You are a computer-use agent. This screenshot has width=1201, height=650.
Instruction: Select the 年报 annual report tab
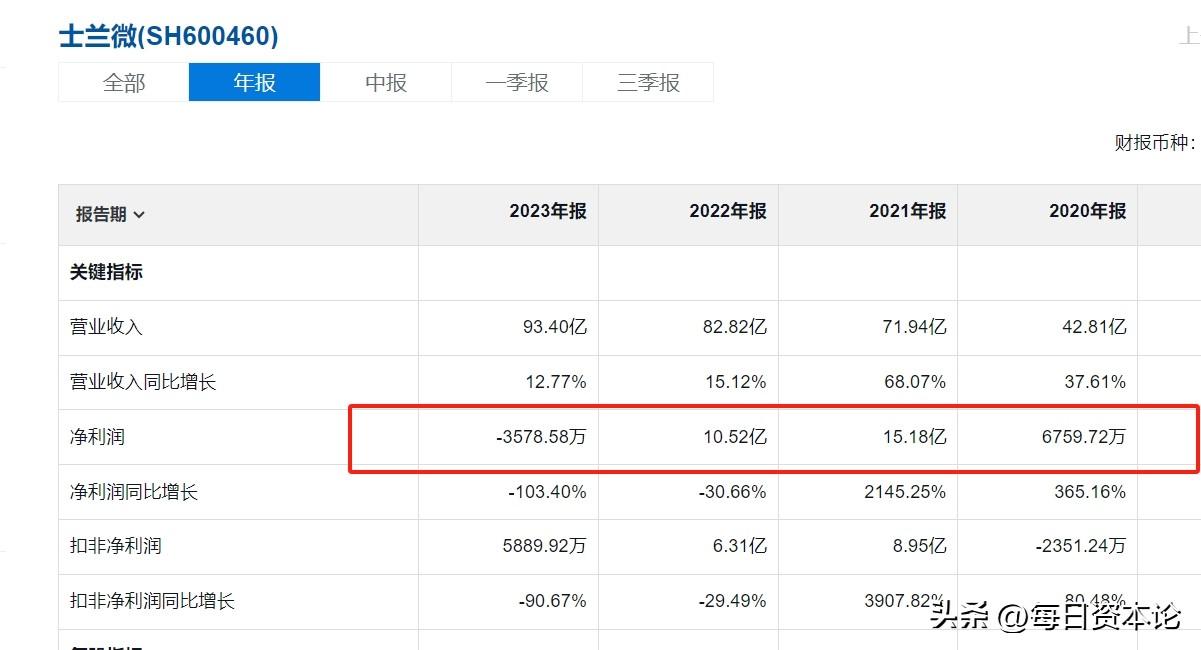pyautogui.click(x=255, y=82)
